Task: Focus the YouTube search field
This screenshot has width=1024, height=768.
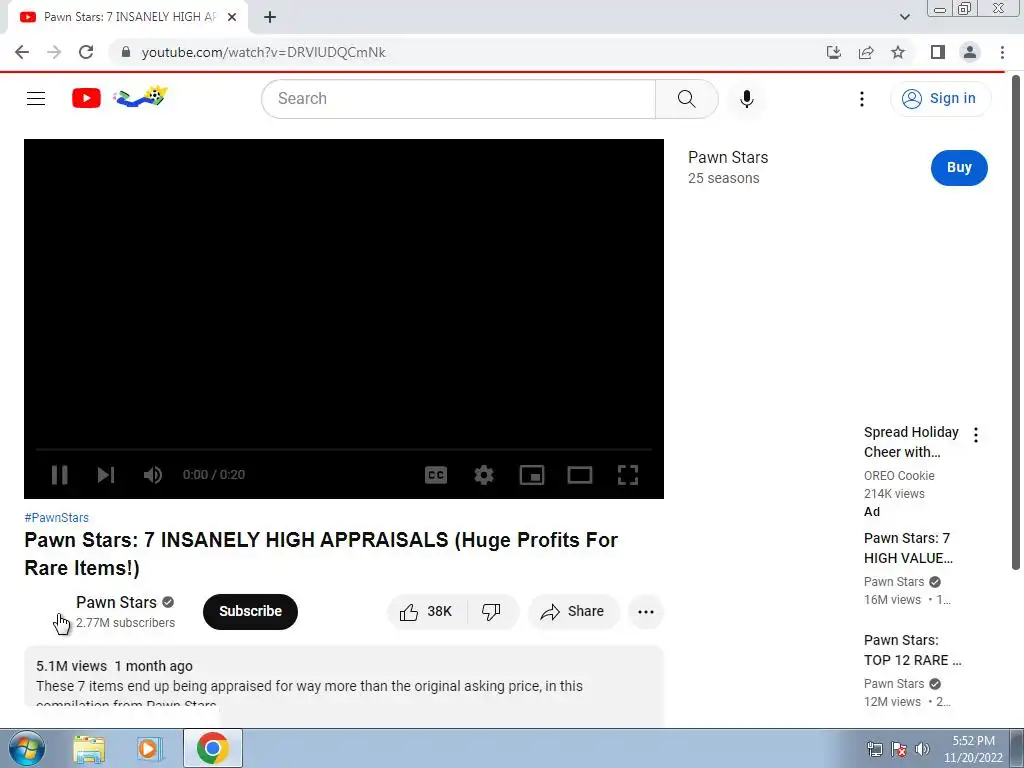Action: [x=458, y=99]
